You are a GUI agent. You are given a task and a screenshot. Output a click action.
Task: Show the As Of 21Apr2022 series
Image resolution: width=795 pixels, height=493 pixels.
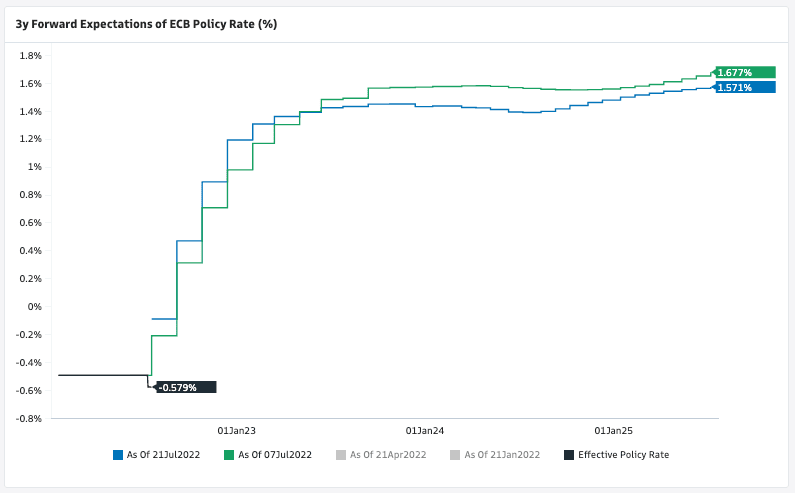388,455
